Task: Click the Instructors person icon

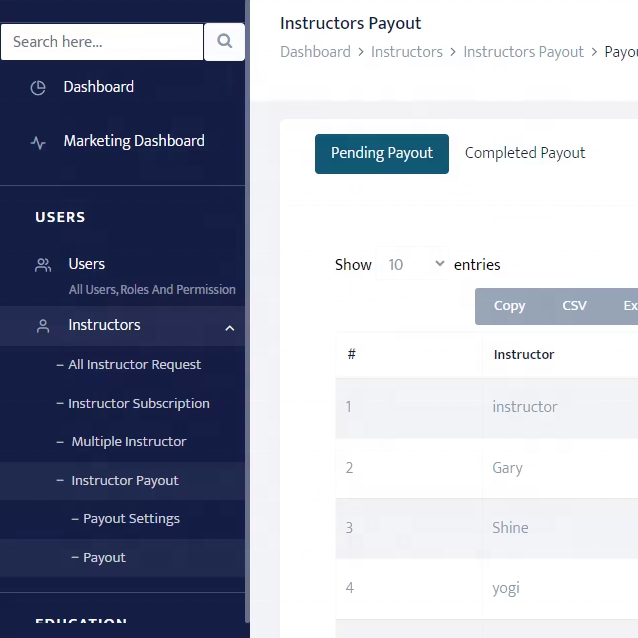Action: [x=43, y=326]
